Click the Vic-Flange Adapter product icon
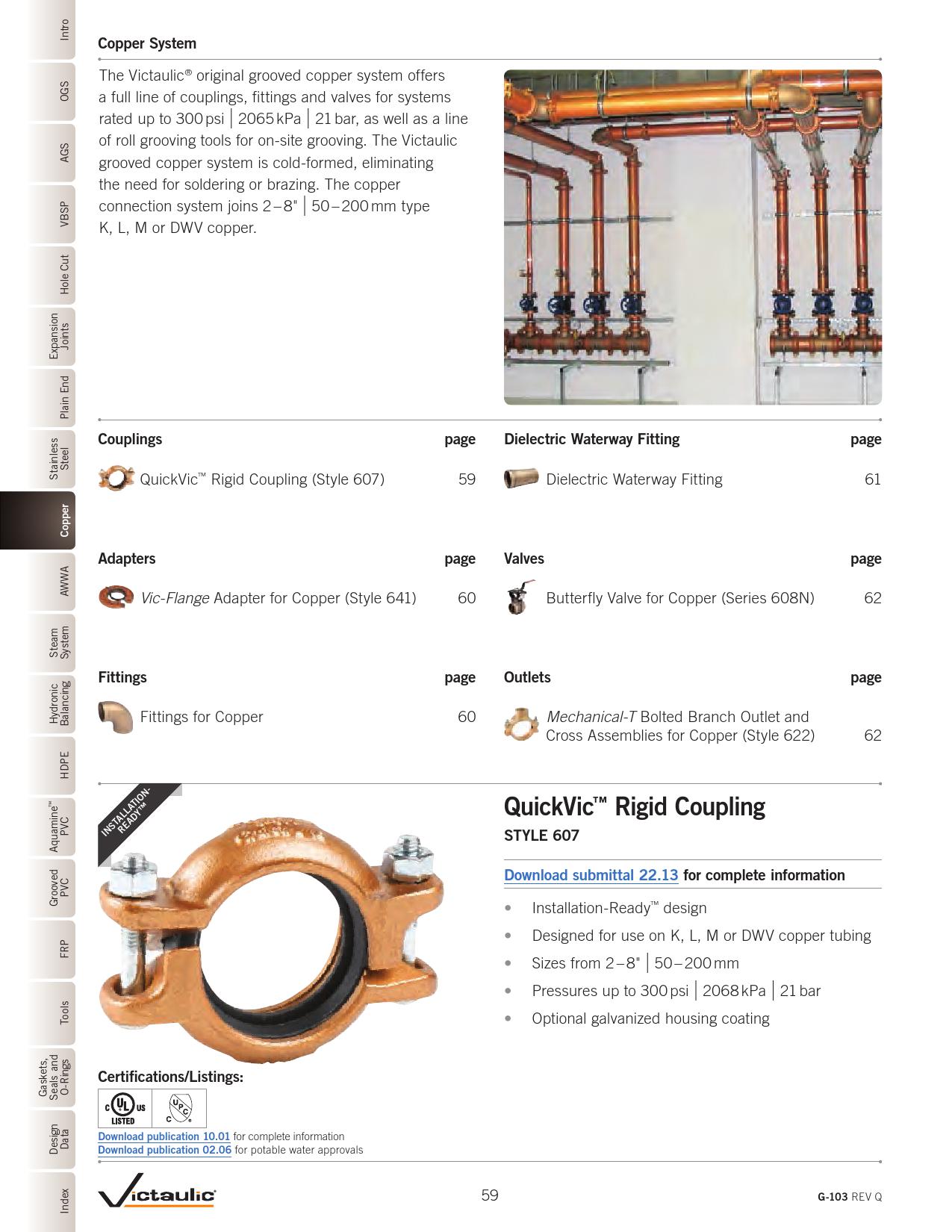The width and height of the screenshot is (952, 1232). click(116, 597)
